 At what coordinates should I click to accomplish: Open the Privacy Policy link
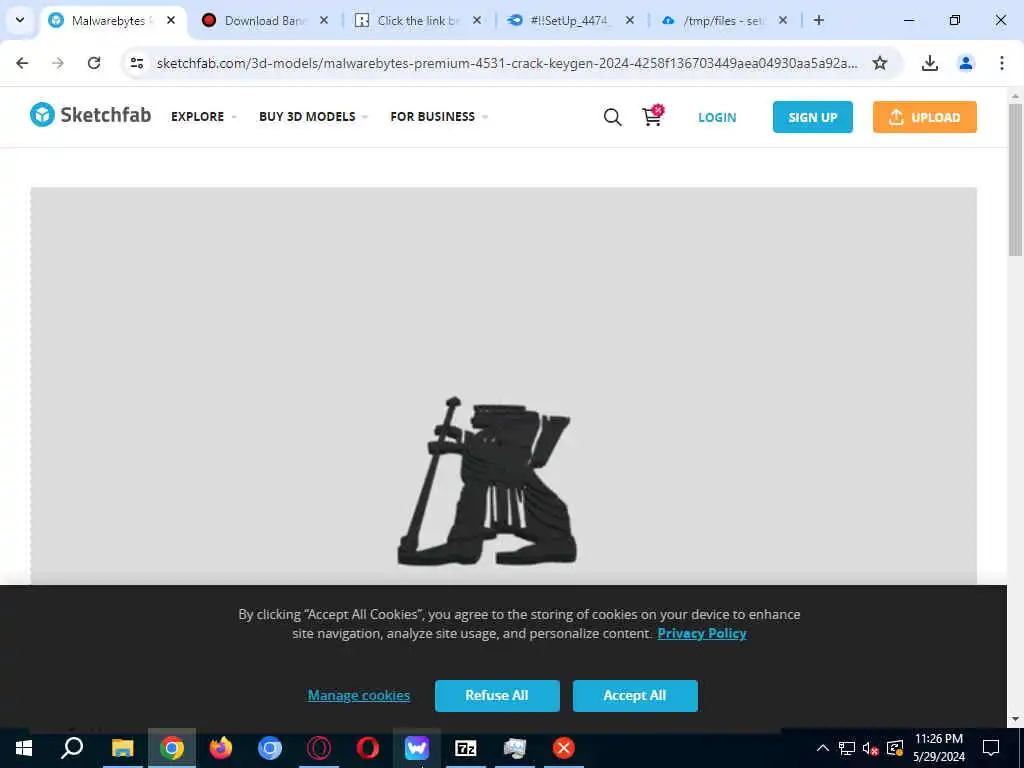(x=702, y=633)
